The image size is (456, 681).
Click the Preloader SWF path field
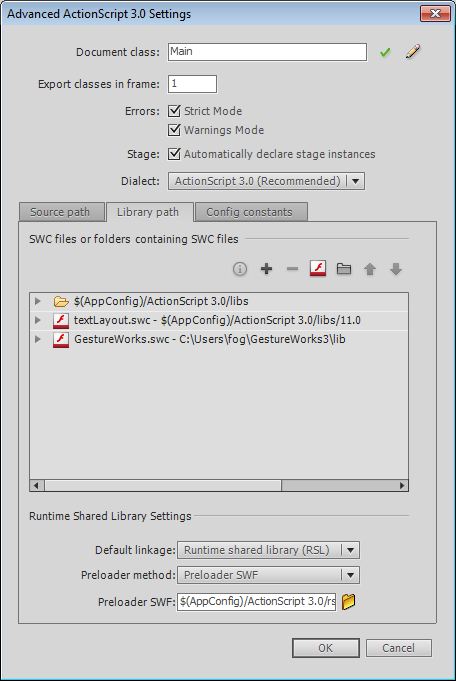coord(256,602)
